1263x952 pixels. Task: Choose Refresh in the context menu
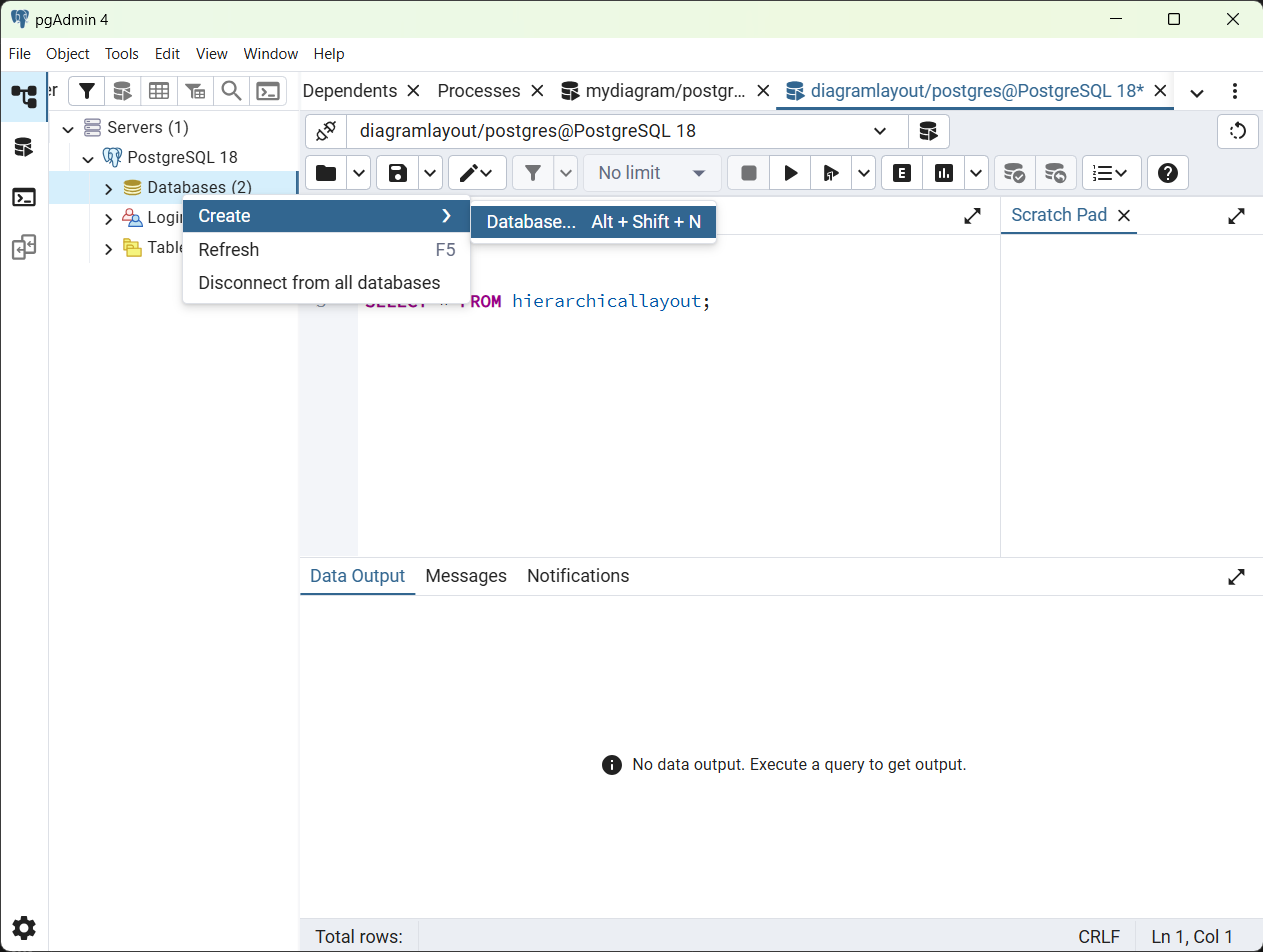click(326, 250)
